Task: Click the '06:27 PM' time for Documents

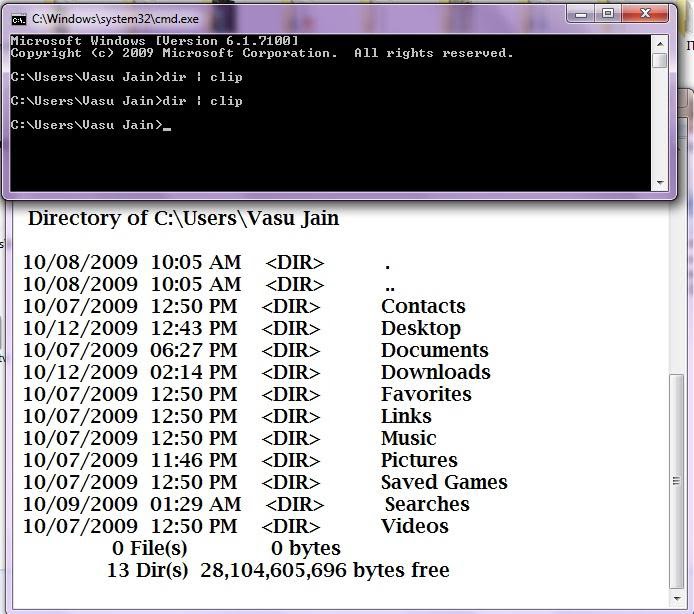Action: (x=194, y=350)
